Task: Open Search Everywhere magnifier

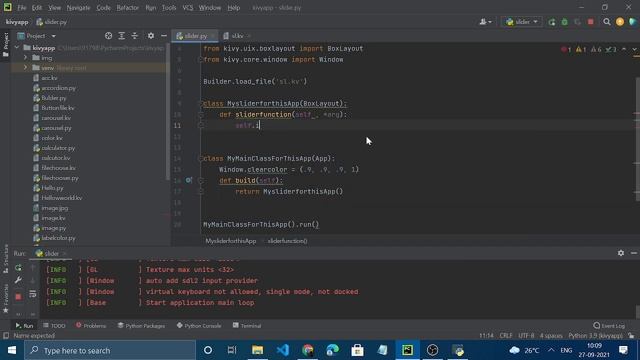Action: [x=607, y=22]
